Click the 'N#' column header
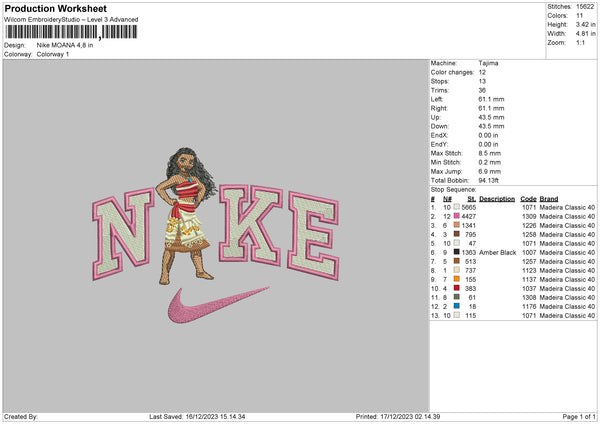This screenshot has height=424, width=600. point(447,199)
